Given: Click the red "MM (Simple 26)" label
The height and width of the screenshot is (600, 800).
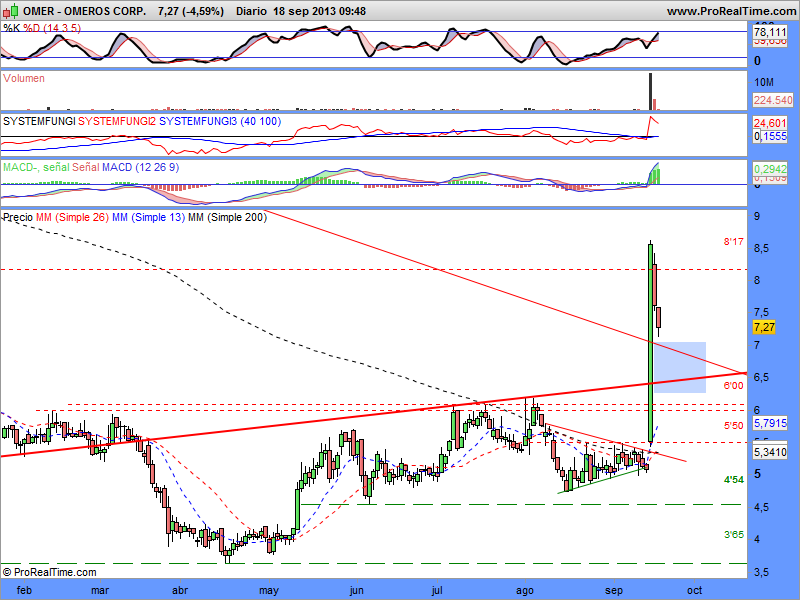Looking at the screenshot, I should (72, 217).
